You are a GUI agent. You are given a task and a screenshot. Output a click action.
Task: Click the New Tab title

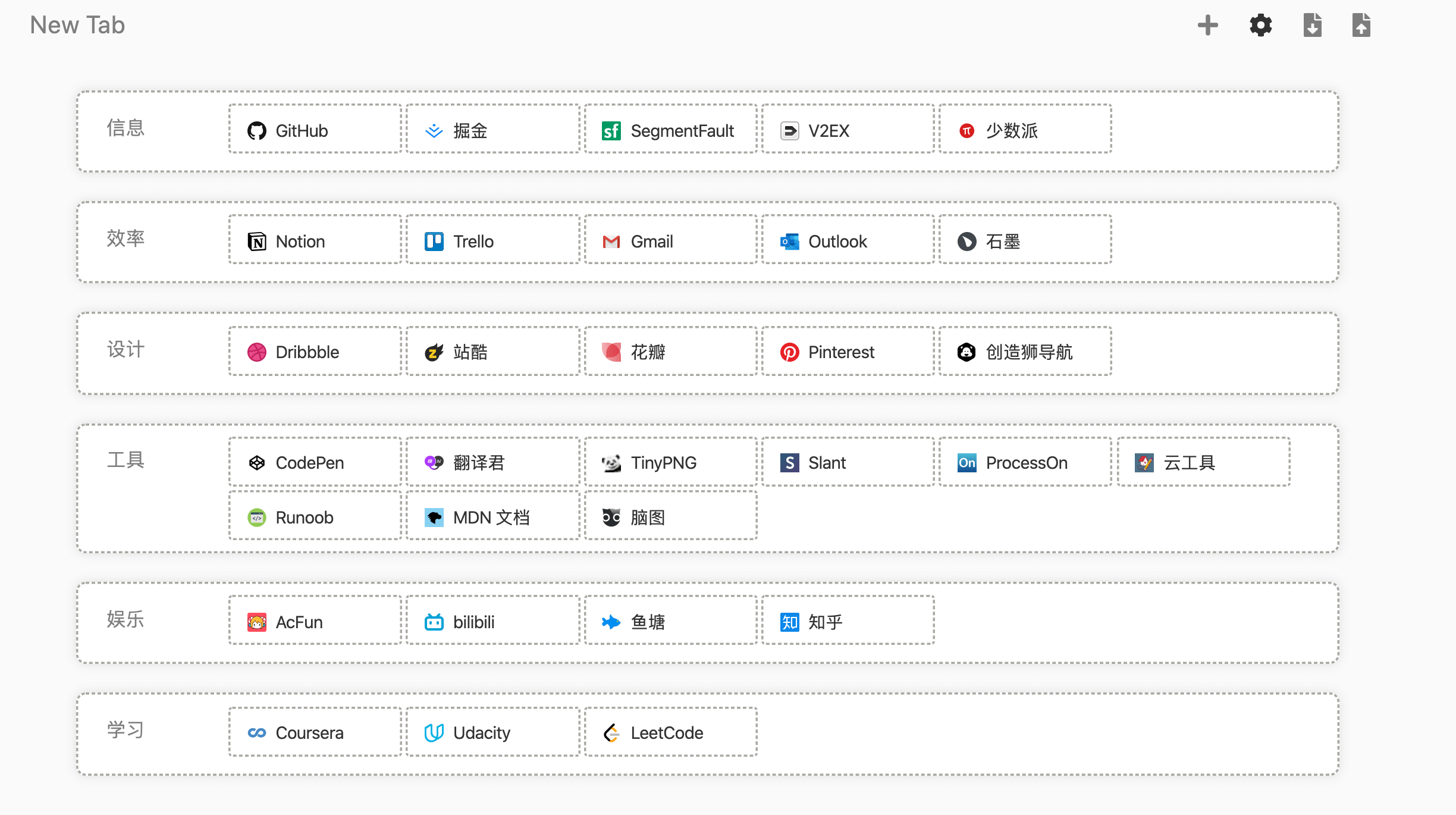77,26
